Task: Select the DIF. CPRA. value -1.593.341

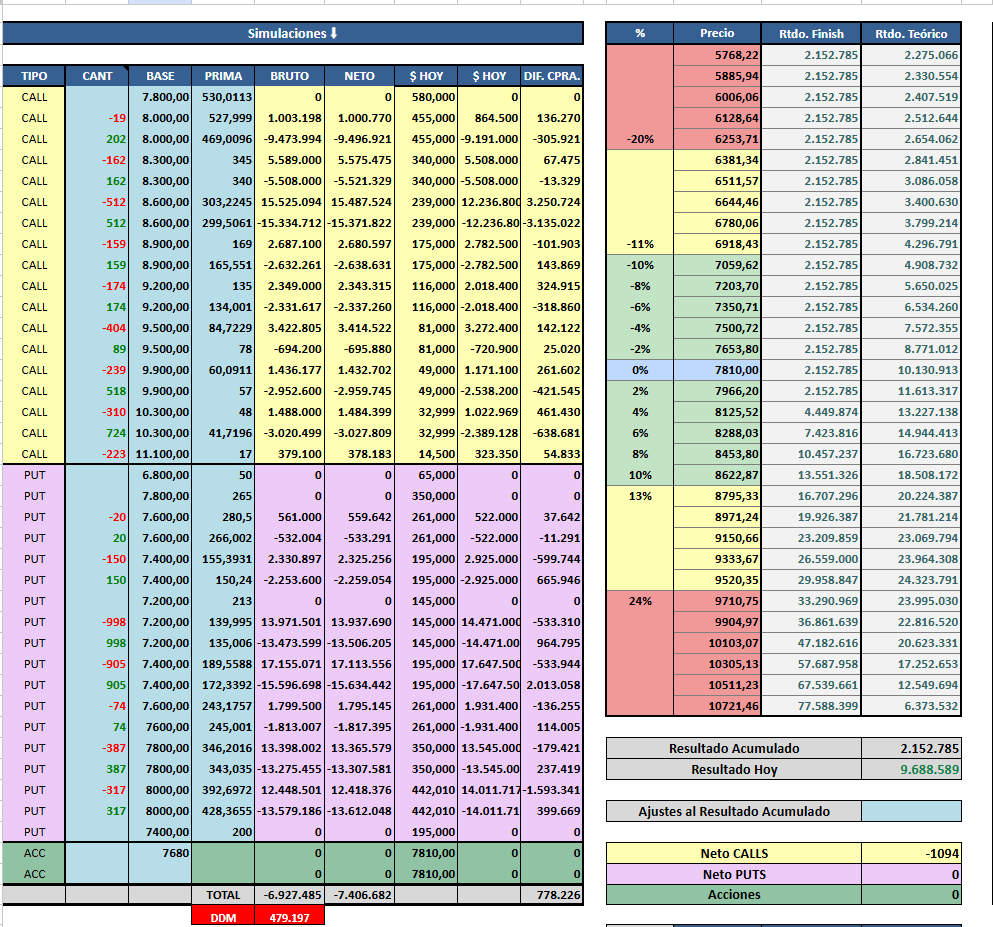Action: (552, 790)
